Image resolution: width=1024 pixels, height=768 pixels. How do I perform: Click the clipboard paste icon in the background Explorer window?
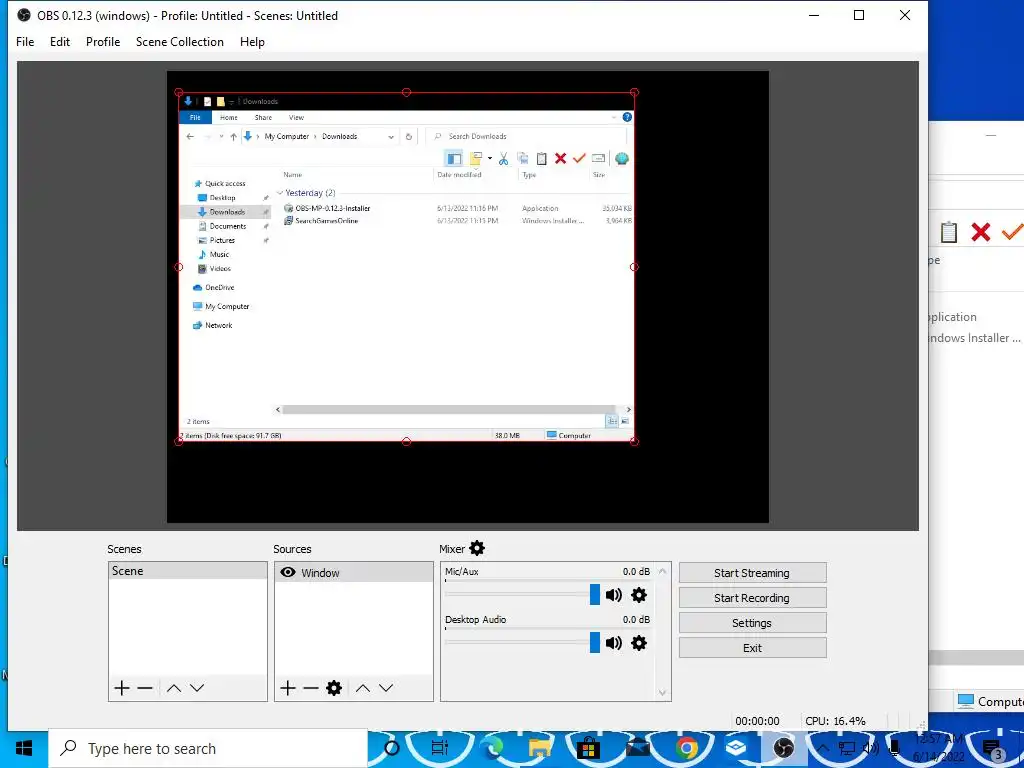pyautogui.click(x=949, y=232)
